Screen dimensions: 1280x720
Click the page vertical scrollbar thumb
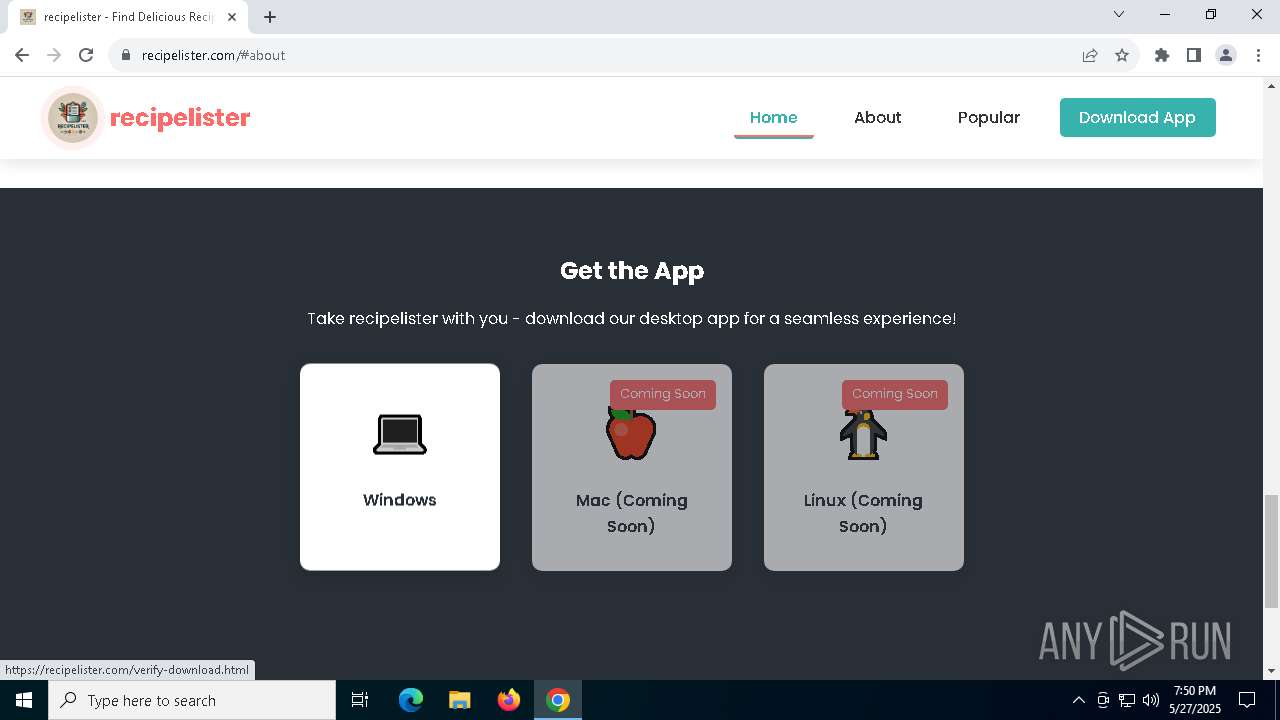point(1271,550)
